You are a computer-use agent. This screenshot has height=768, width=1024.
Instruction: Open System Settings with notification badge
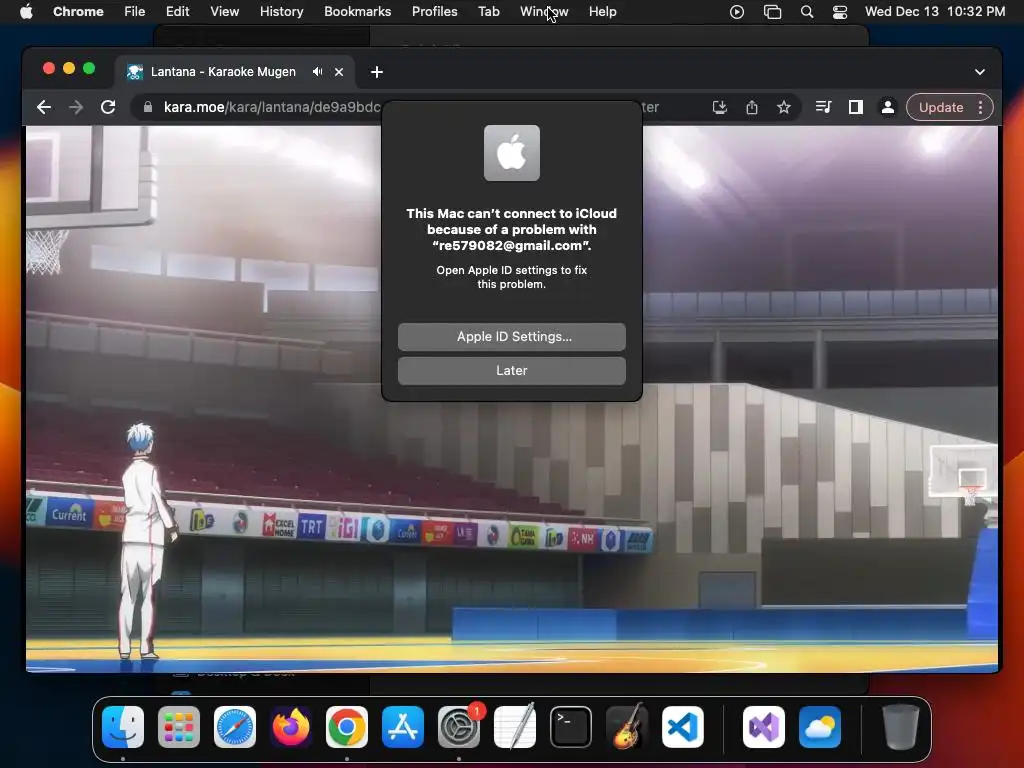click(459, 727)
